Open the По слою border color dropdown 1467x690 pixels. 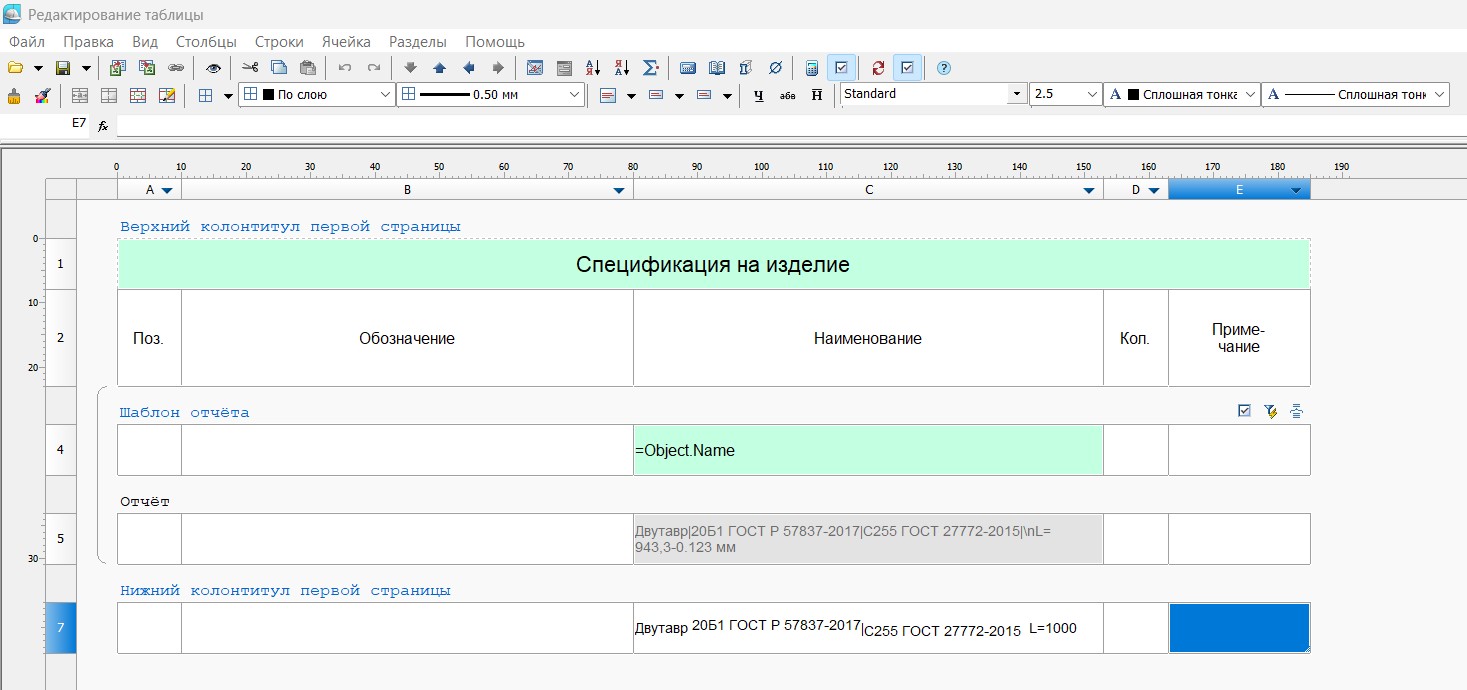[386, 95]
